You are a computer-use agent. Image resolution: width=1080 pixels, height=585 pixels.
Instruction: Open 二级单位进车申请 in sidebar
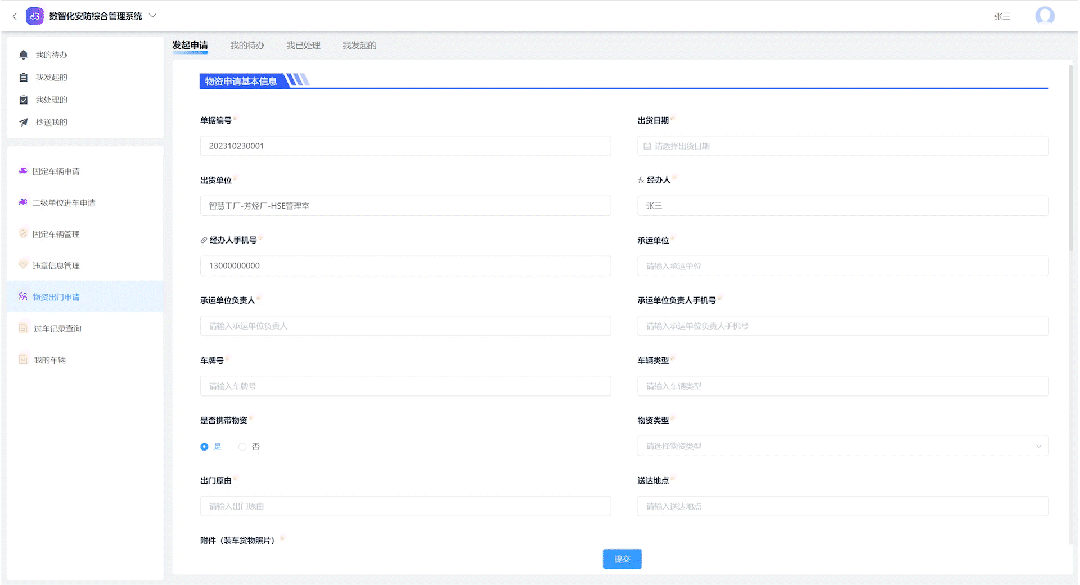click(64, 203)
